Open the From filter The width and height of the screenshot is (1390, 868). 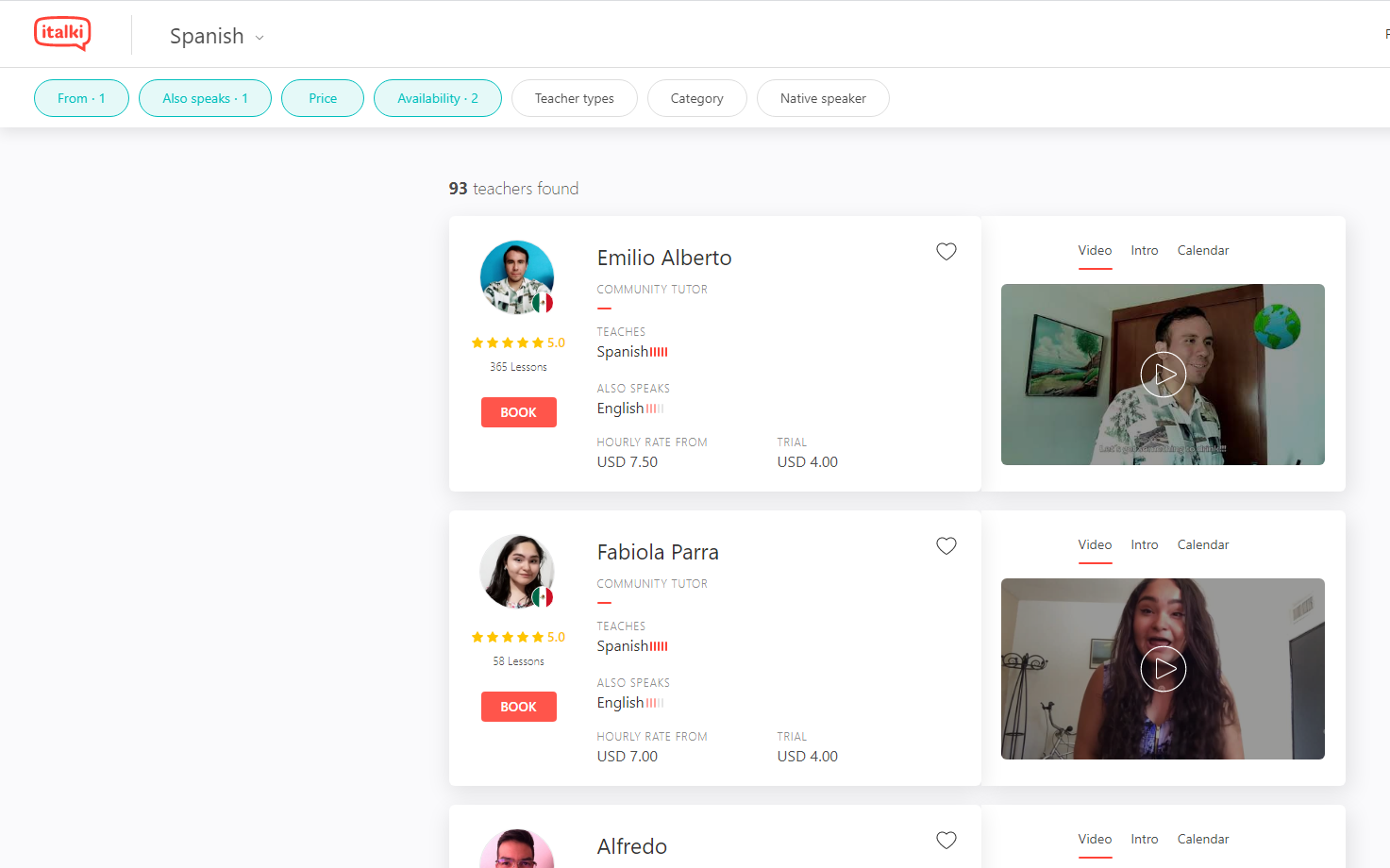point(81,98)
